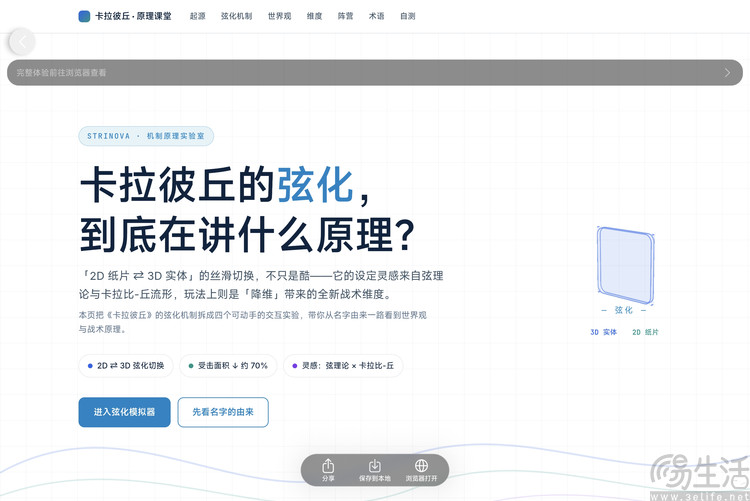
Task: Open the 阵营 nav item
Action: [345, 16]
